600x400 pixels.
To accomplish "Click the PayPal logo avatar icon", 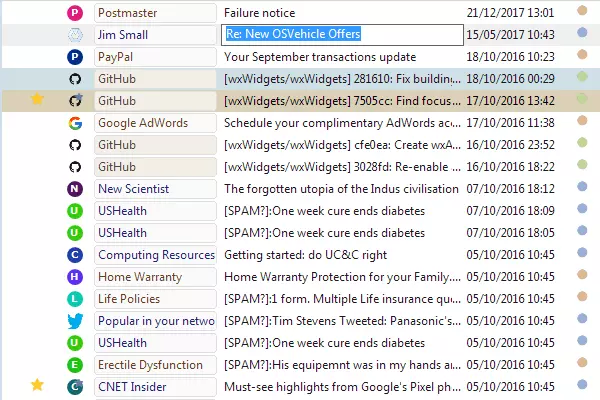I will tap(75, 56).
